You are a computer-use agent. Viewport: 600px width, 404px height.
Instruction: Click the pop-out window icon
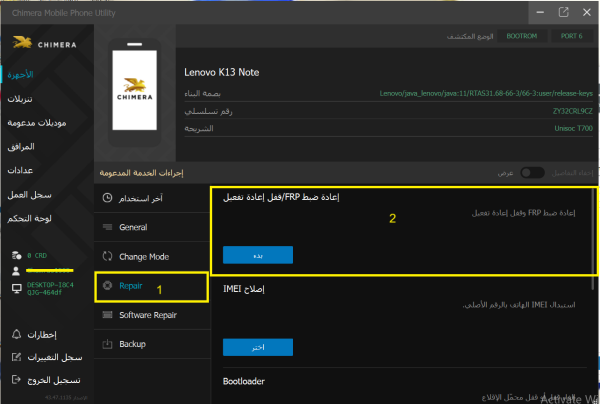point(563,13)
